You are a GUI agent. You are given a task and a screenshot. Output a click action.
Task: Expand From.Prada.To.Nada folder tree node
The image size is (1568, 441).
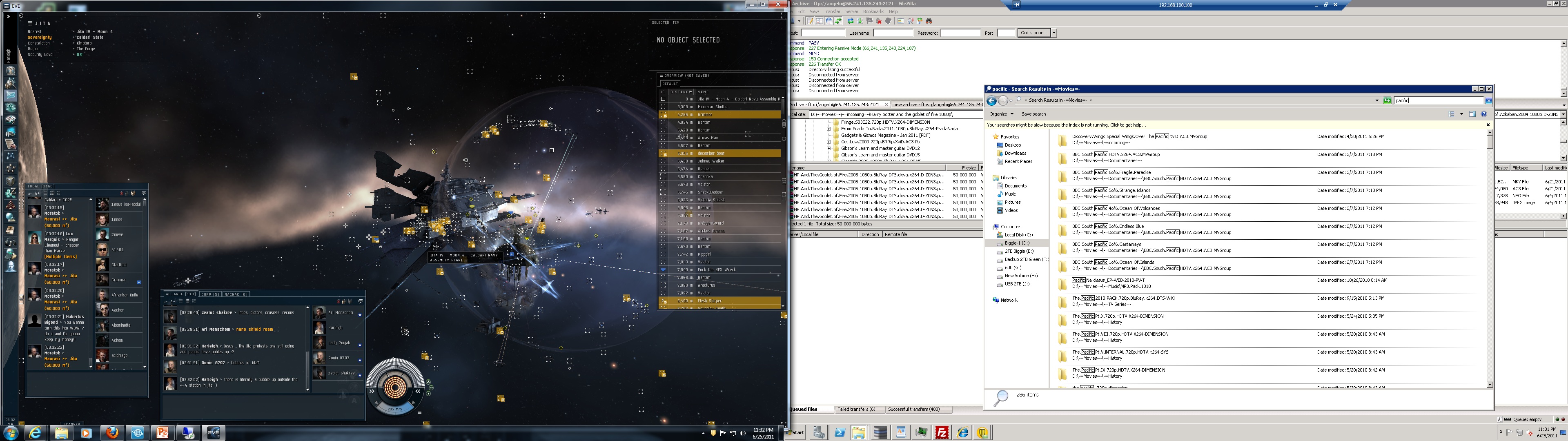[829, 129]
